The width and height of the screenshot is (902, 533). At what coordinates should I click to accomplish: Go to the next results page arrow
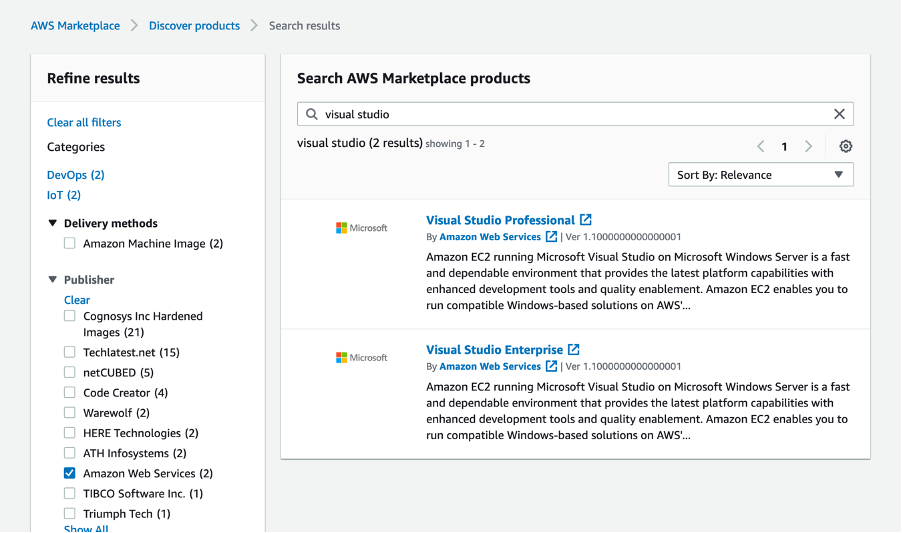pyautogui.click(x=809, y=146)
